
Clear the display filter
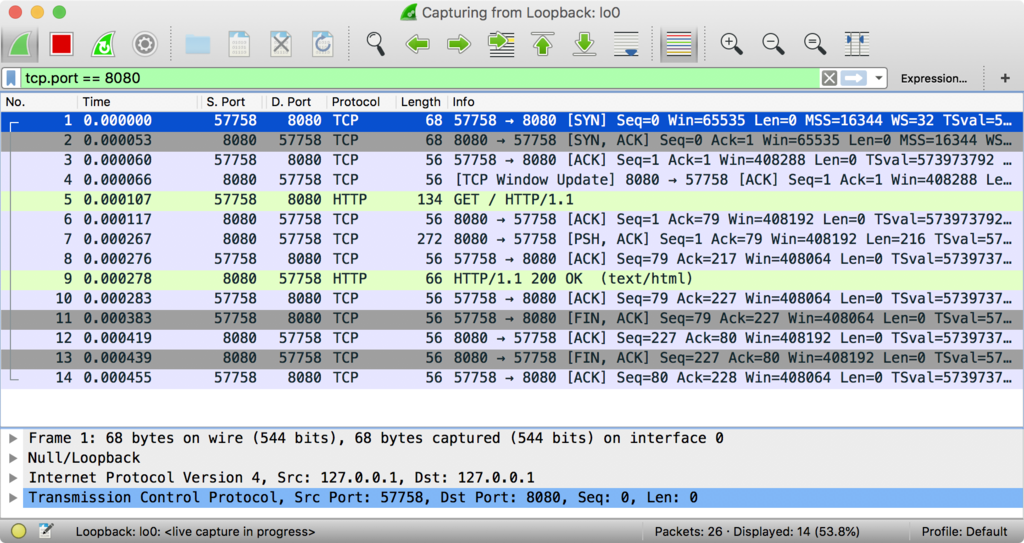tap(829, 78)
